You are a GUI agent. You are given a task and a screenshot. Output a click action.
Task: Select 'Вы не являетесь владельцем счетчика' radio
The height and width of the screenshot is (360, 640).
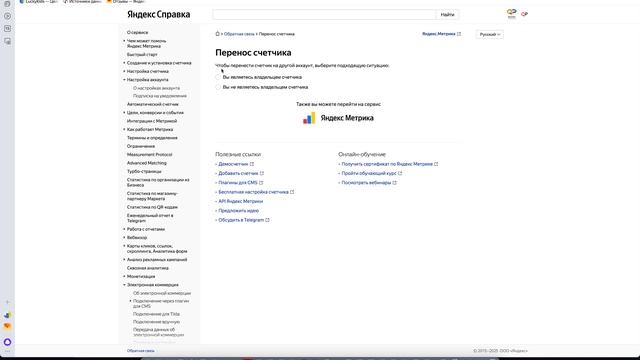(x=218, y=87)
